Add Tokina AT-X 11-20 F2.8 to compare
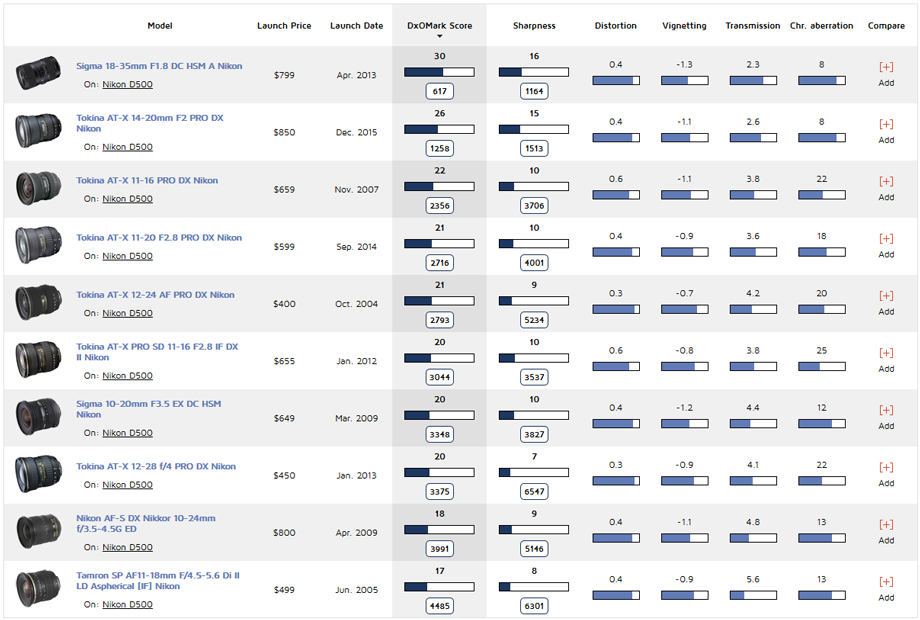 pyautogui.click(x=886, y=238)
